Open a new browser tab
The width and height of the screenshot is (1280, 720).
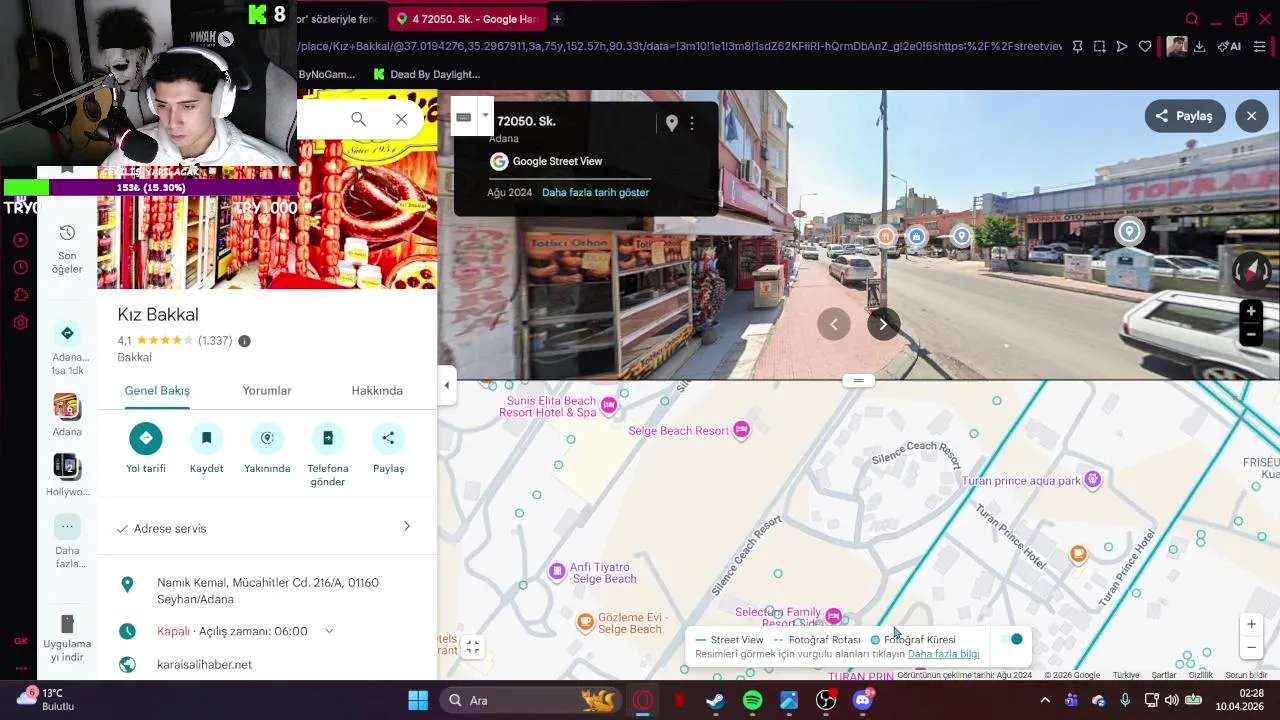coord(557,19)
